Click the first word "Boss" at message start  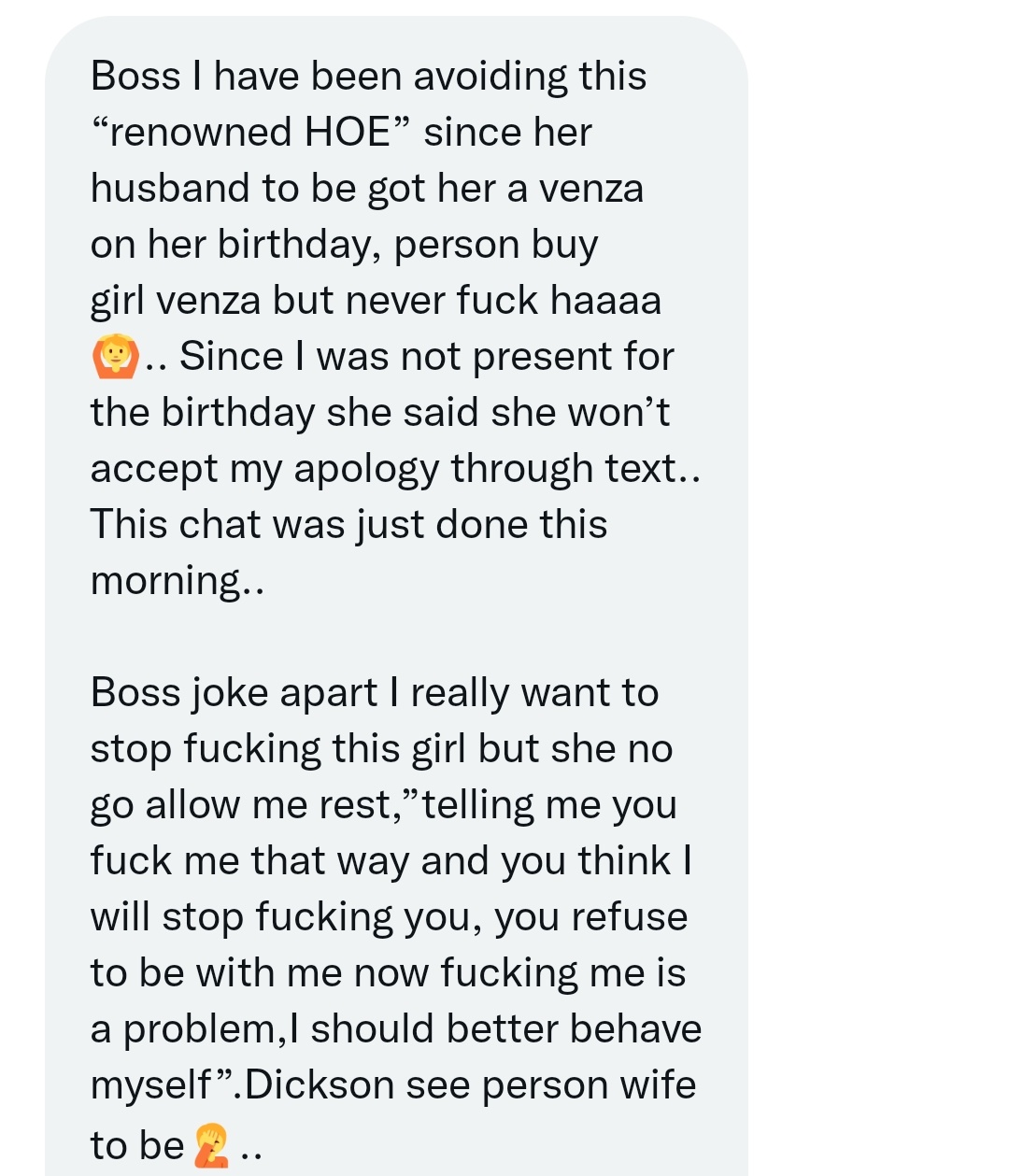[135, 76]
